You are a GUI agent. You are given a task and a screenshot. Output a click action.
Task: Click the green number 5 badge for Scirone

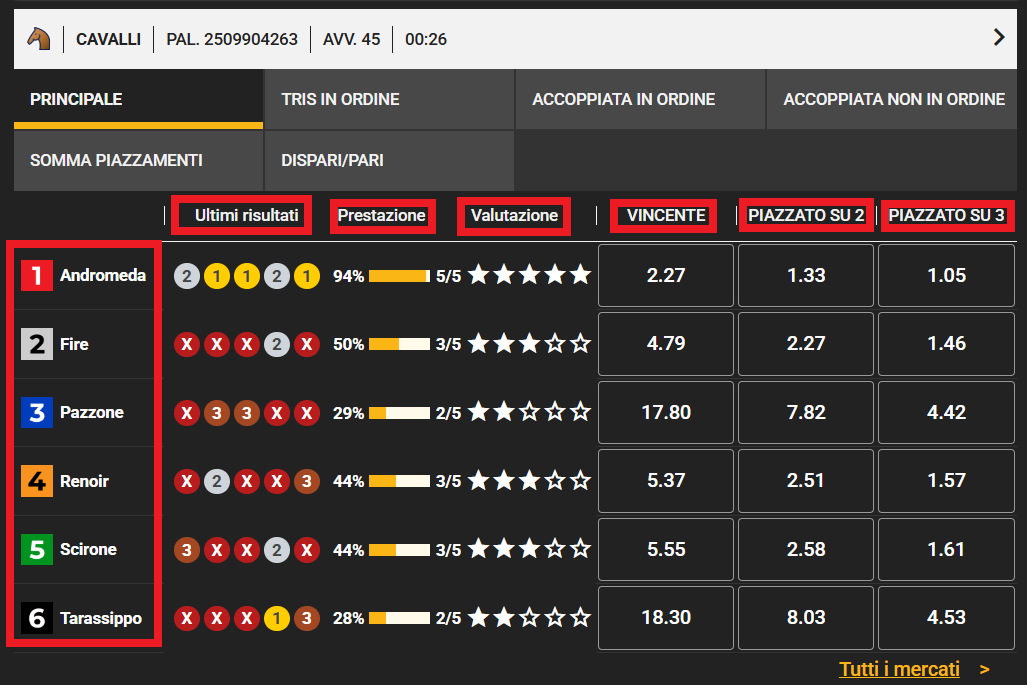point(37,549)
